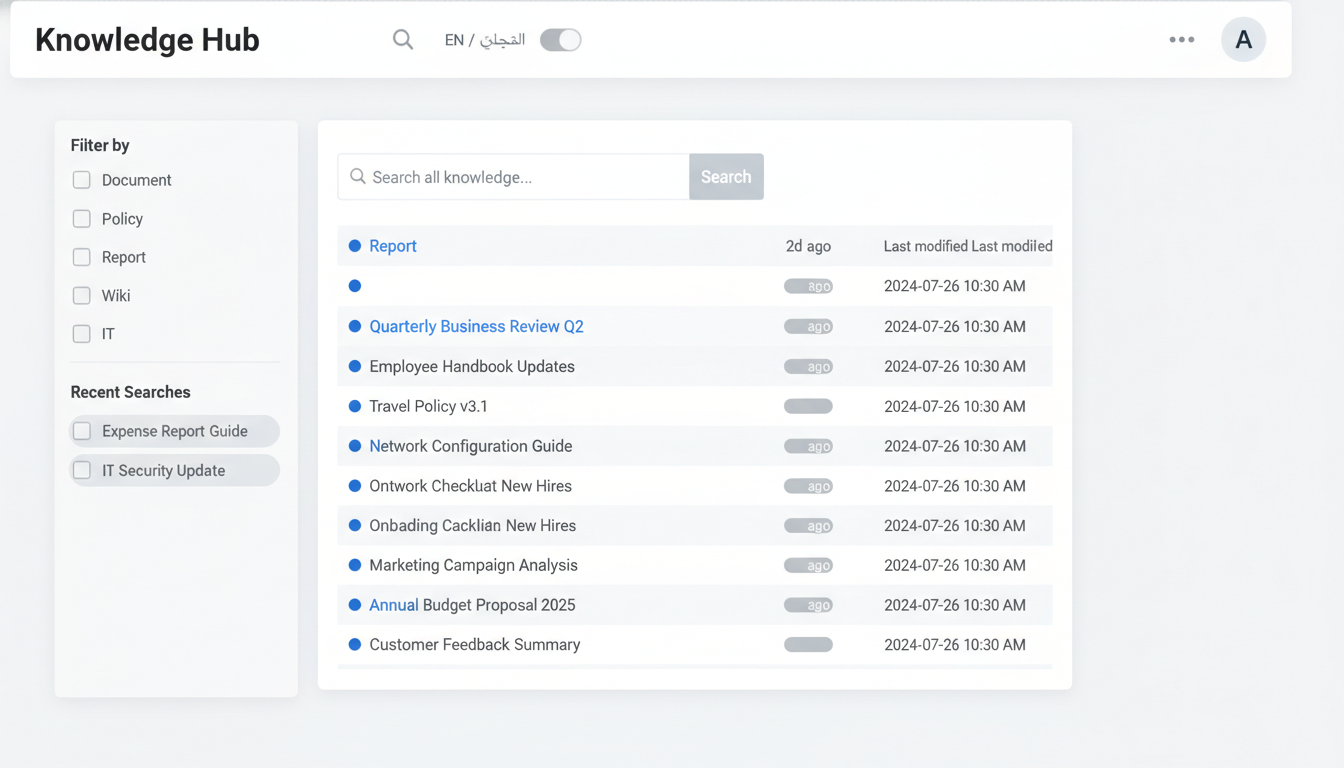Click the Search button
Screen dimensions: 1344x768
pos(726,177)
